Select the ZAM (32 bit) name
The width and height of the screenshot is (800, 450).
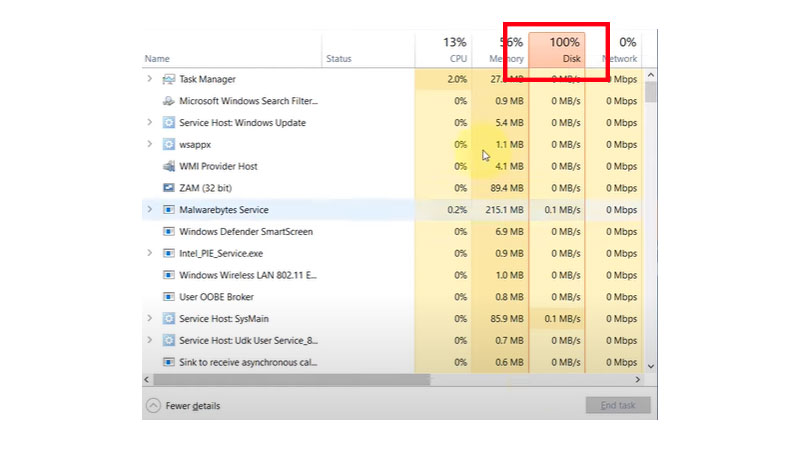click(205, 188)
